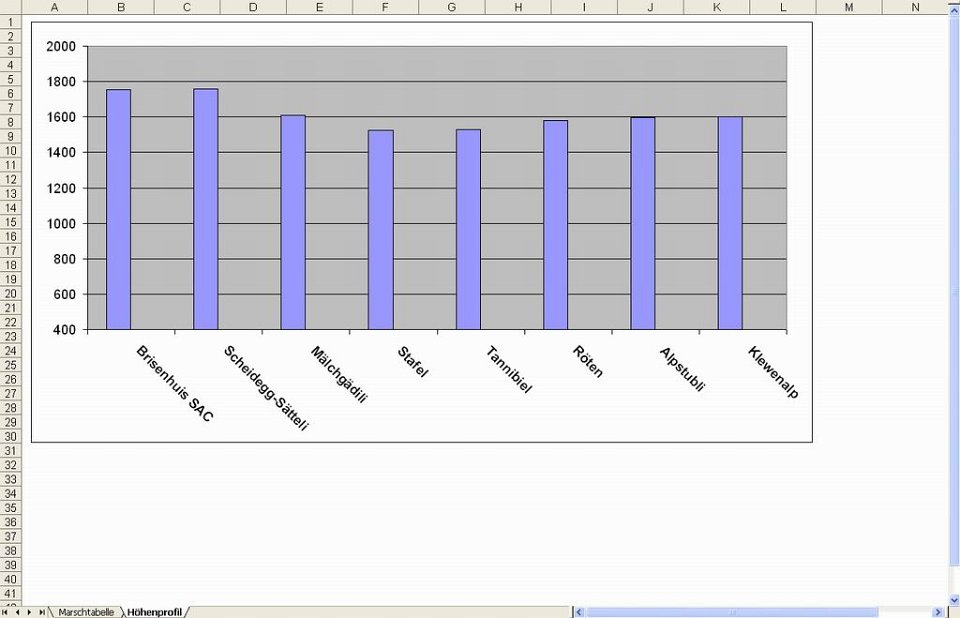
Task: Select column M header
Action: click(x=849, y=7)
